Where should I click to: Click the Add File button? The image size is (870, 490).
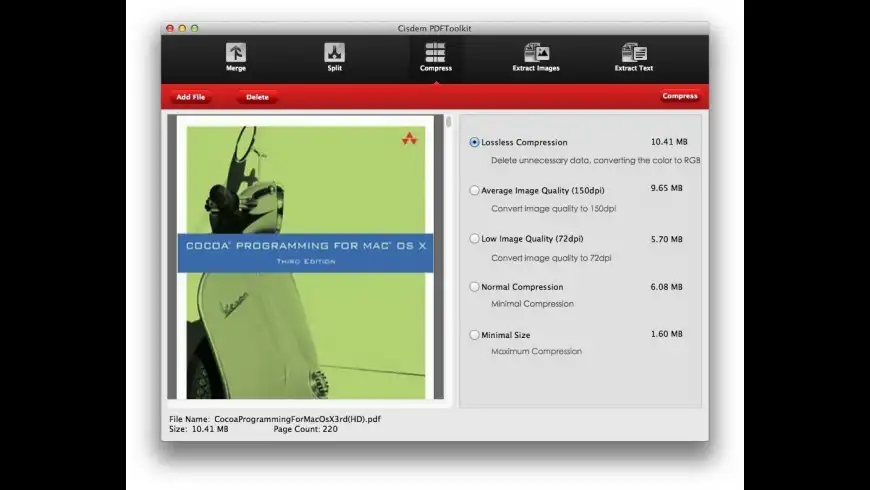[191, 97]
